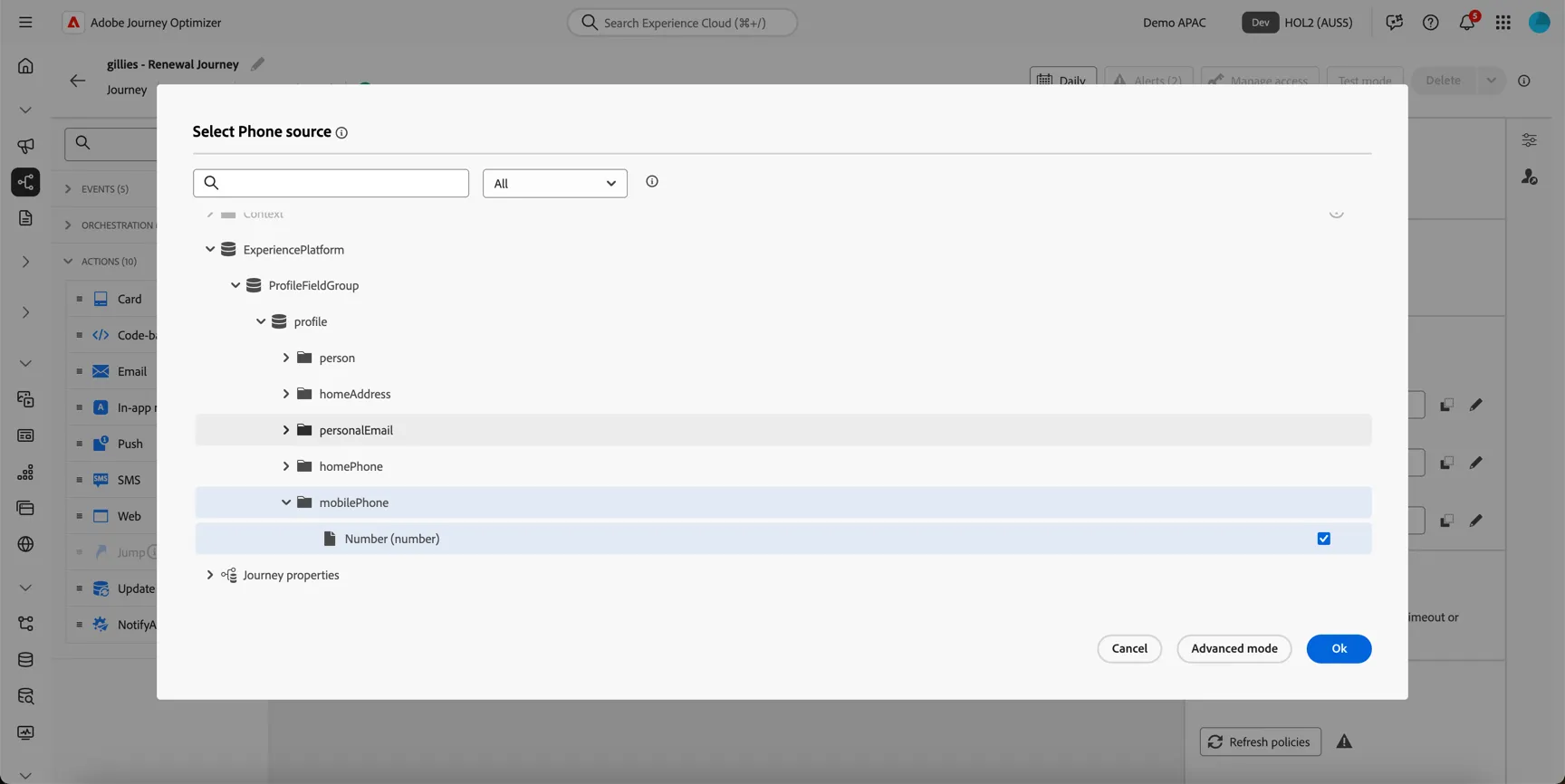
Task: Open the All filter dropdown
Action: pos(554,183)
